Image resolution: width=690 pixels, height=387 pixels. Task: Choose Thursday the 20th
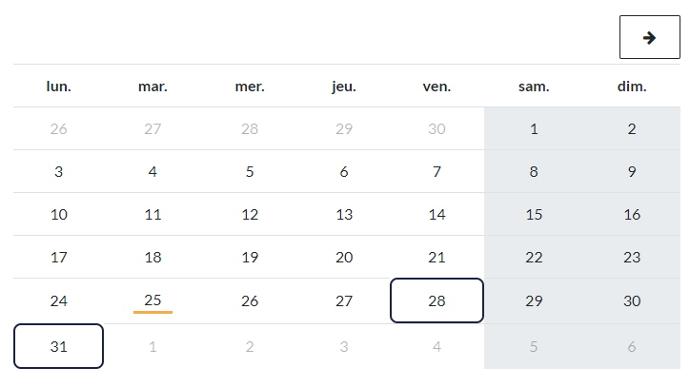pyautogui.click(x=344, y=257)
